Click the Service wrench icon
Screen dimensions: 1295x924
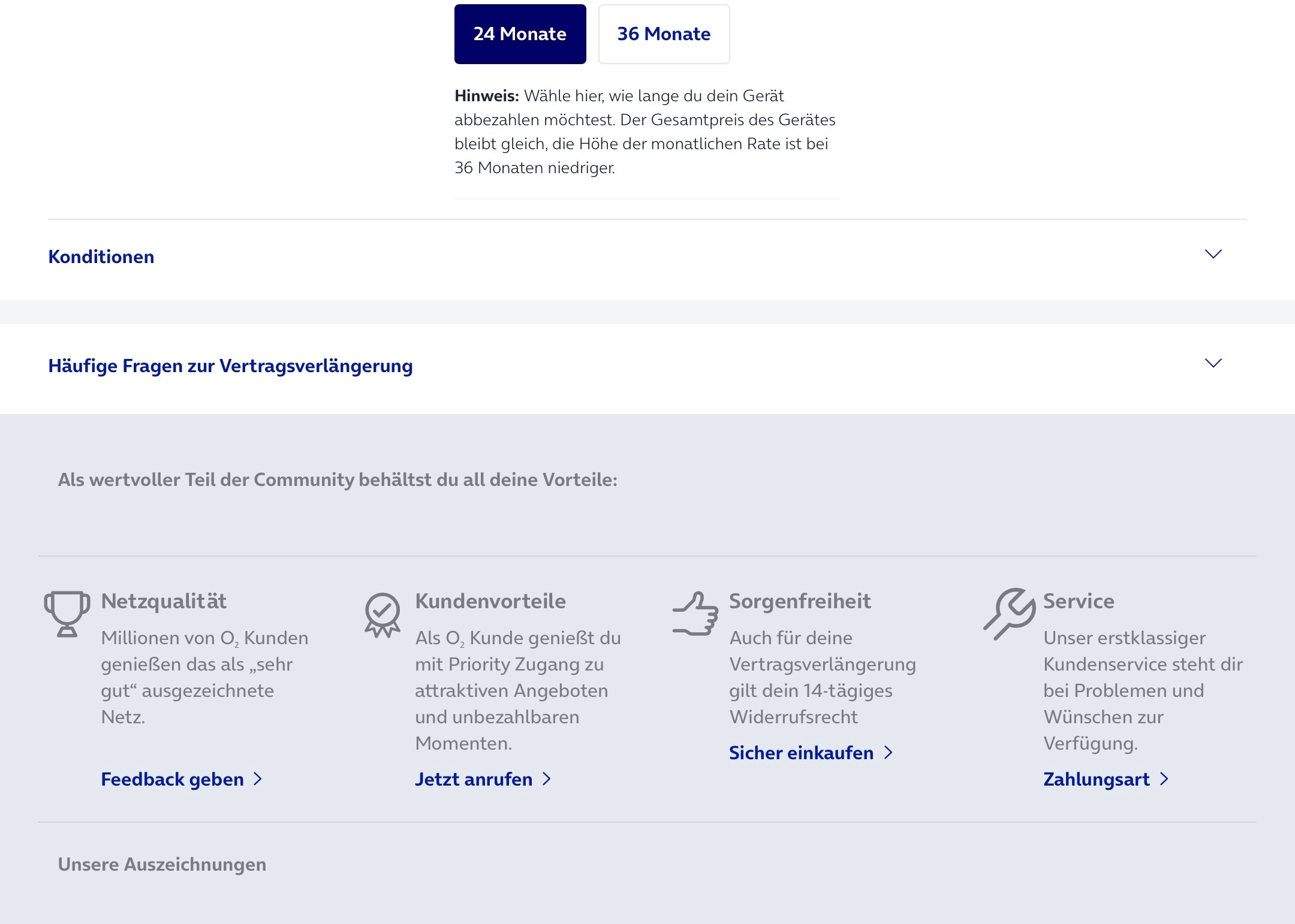click(1010, 614)
